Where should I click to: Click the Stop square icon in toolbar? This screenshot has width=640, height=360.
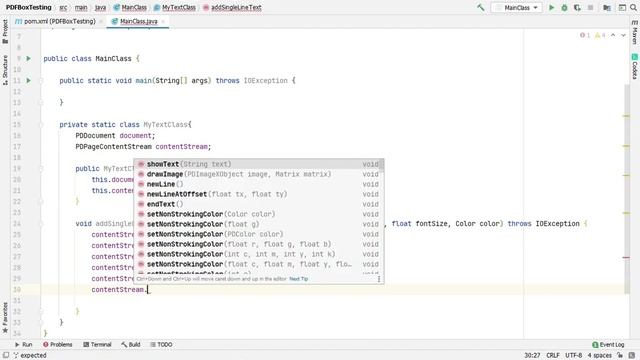(590, 7)
